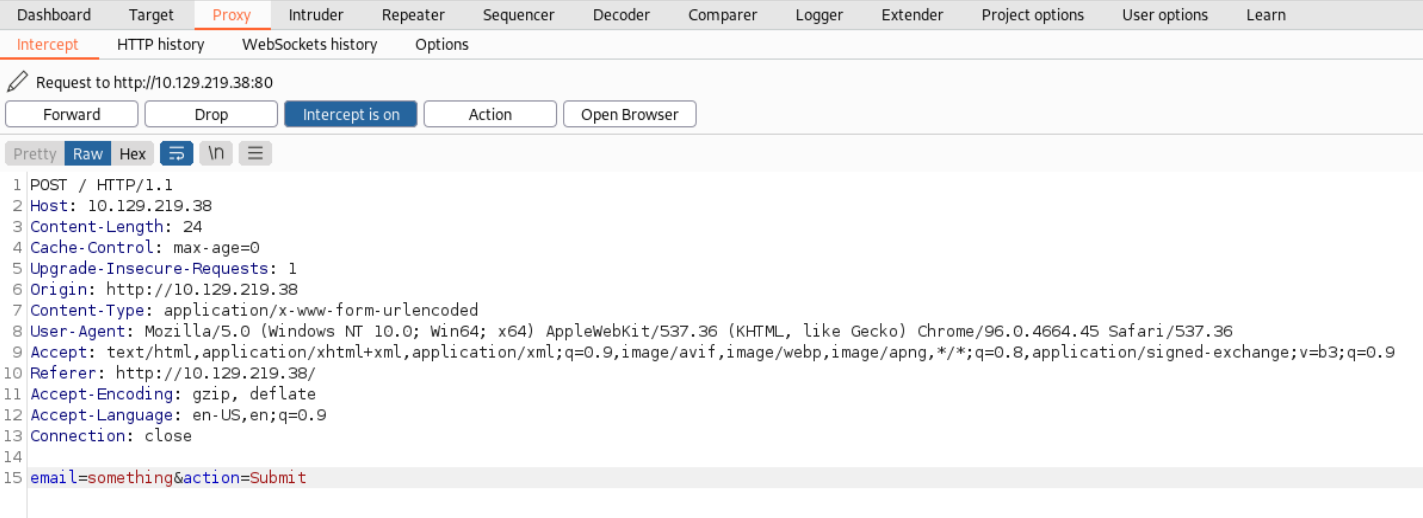The image size is (1423, 518).
Task: Click the Open Browser button
Action: click(x=630, y=114)
